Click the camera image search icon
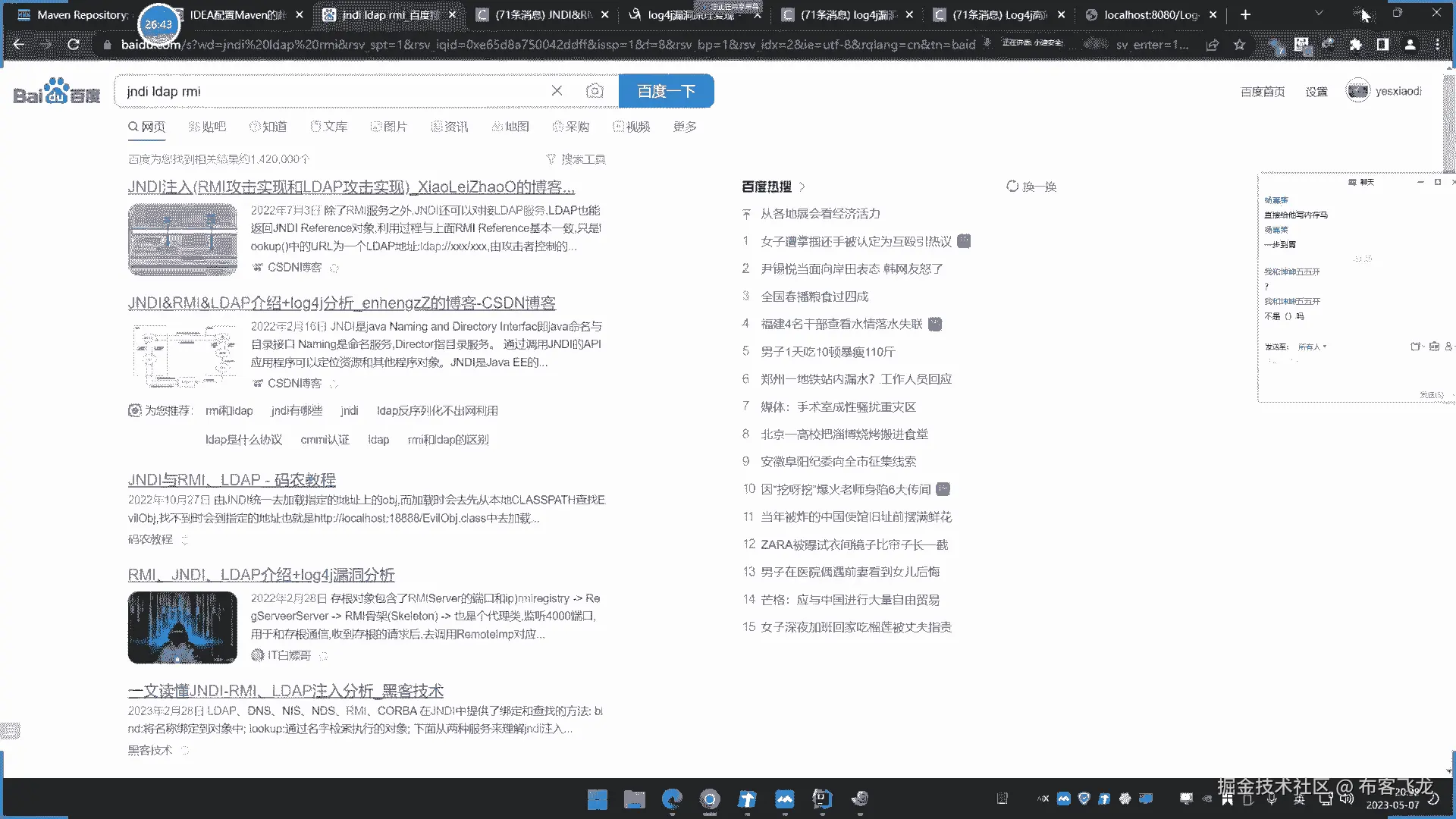This screenshot has width=1456, height=819. point(595,91)
